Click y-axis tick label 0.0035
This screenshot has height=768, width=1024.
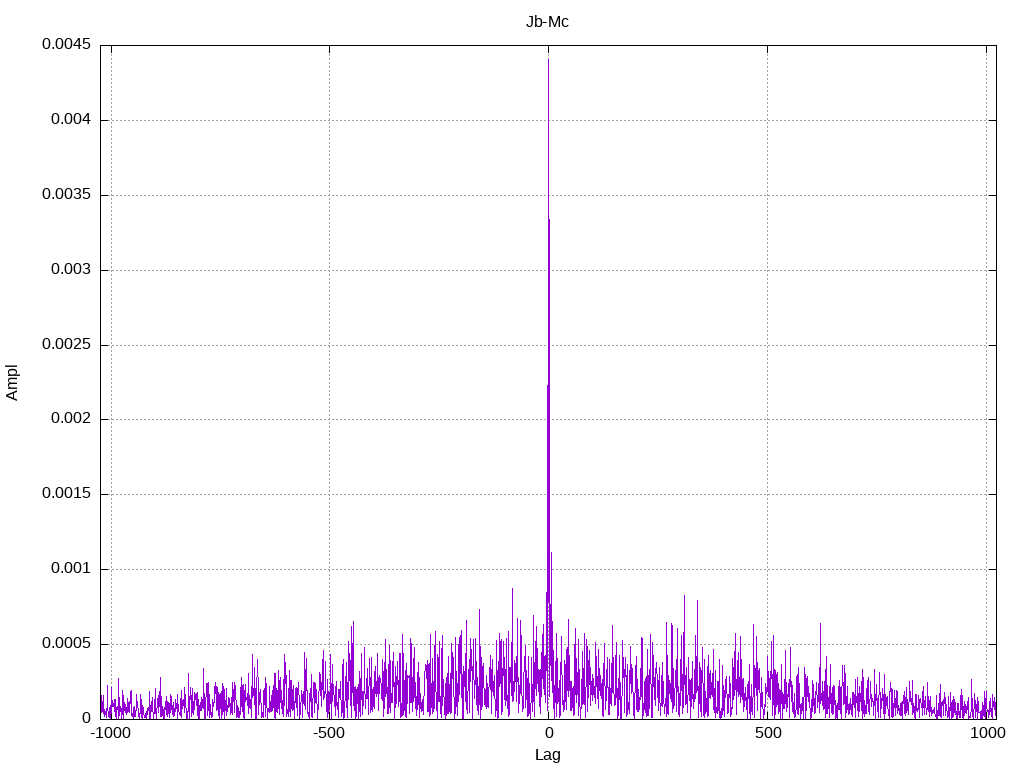[67, 195]
